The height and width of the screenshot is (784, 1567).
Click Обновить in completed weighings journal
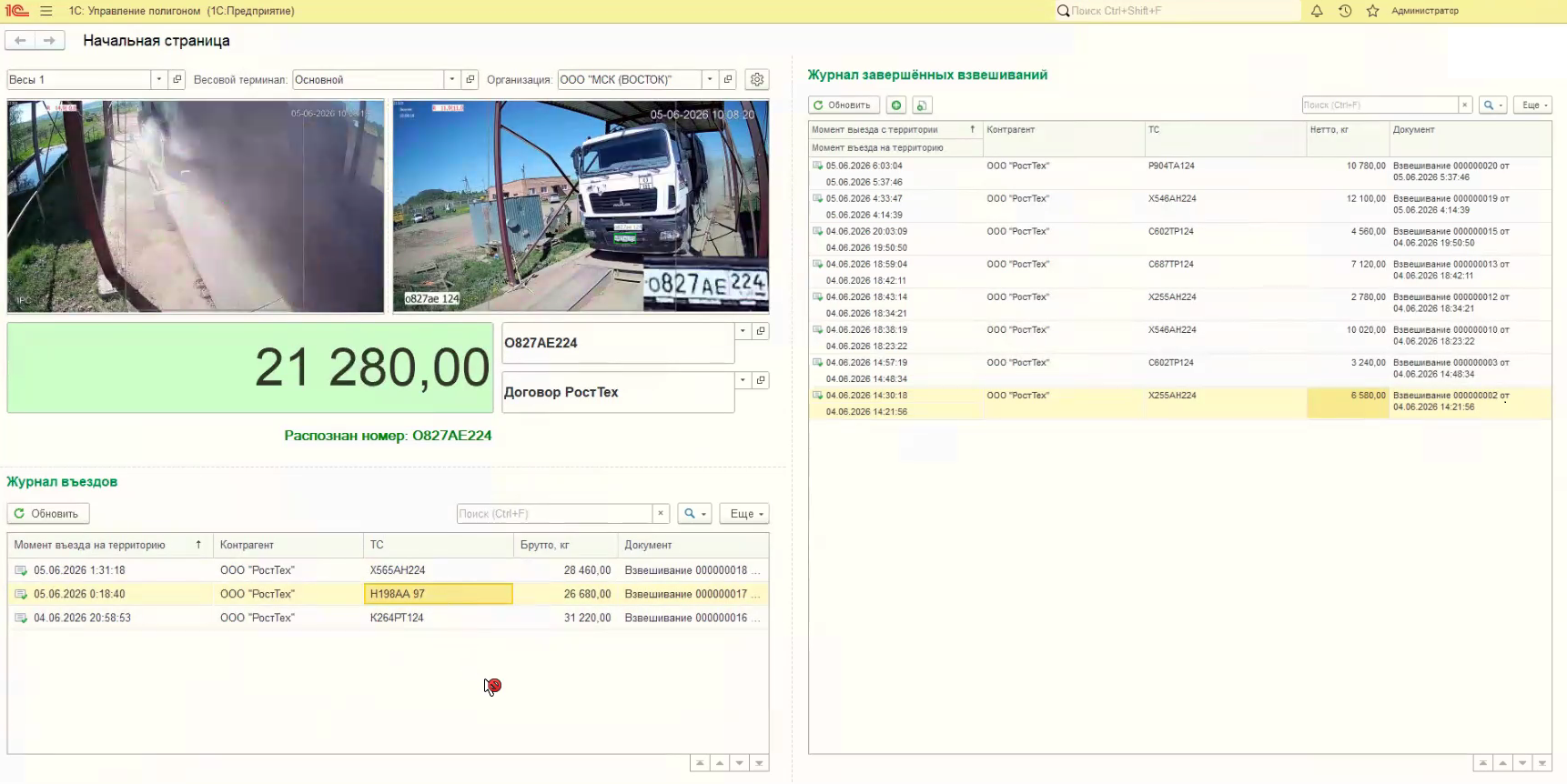point(844,106)
